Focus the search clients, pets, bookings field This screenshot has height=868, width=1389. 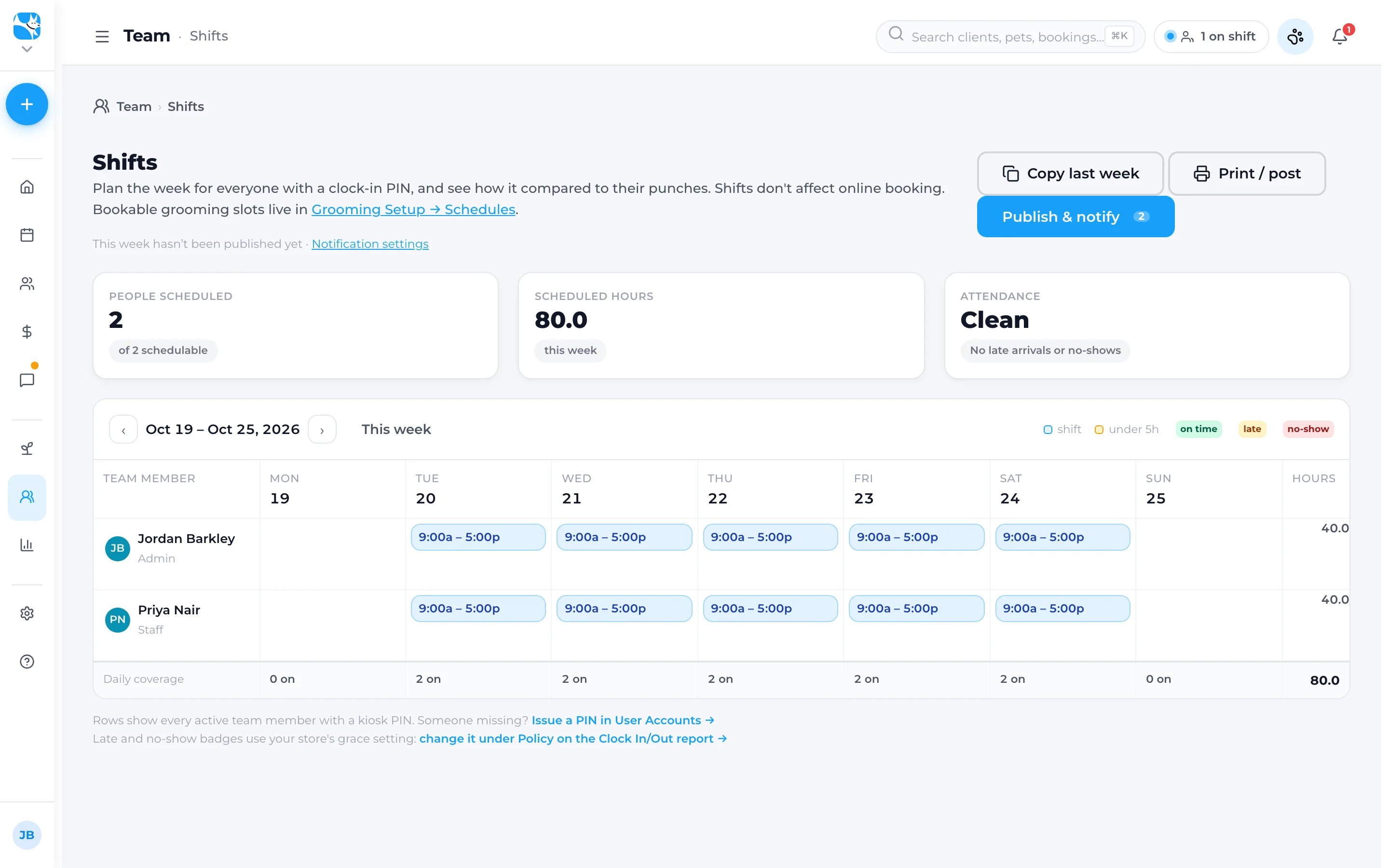click(x=1010, y=37)
